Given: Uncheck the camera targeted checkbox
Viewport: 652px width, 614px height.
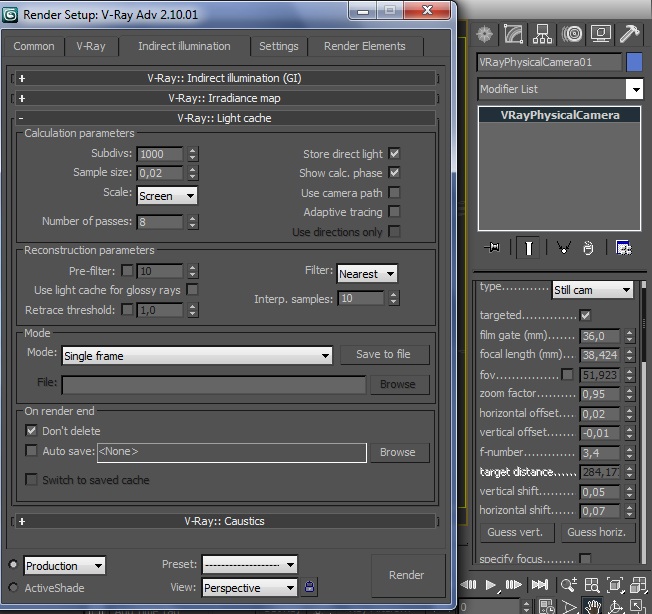Looking at the screenshot, I should (x=585, y=315).
